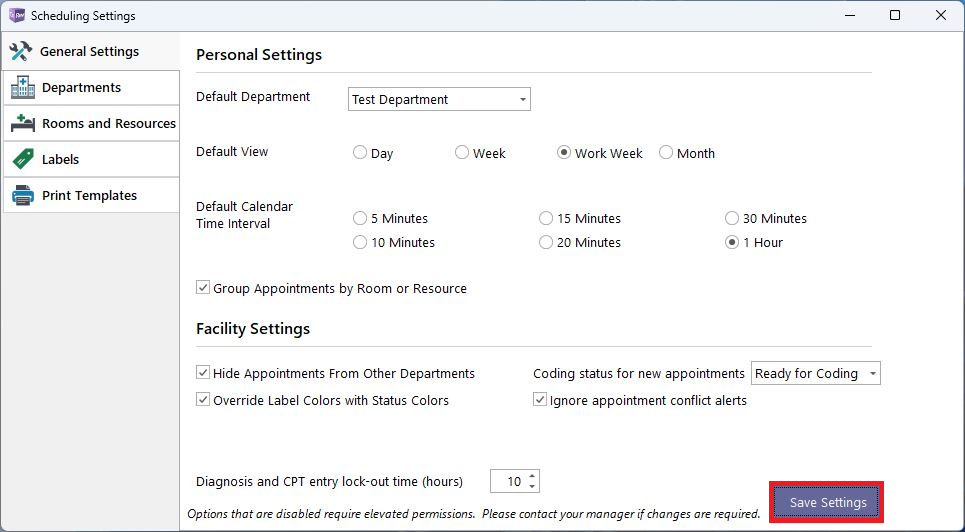Maximize the Scheduling Settings window
Viewport: 965px width, 532px height.
(x=895, y=15)
